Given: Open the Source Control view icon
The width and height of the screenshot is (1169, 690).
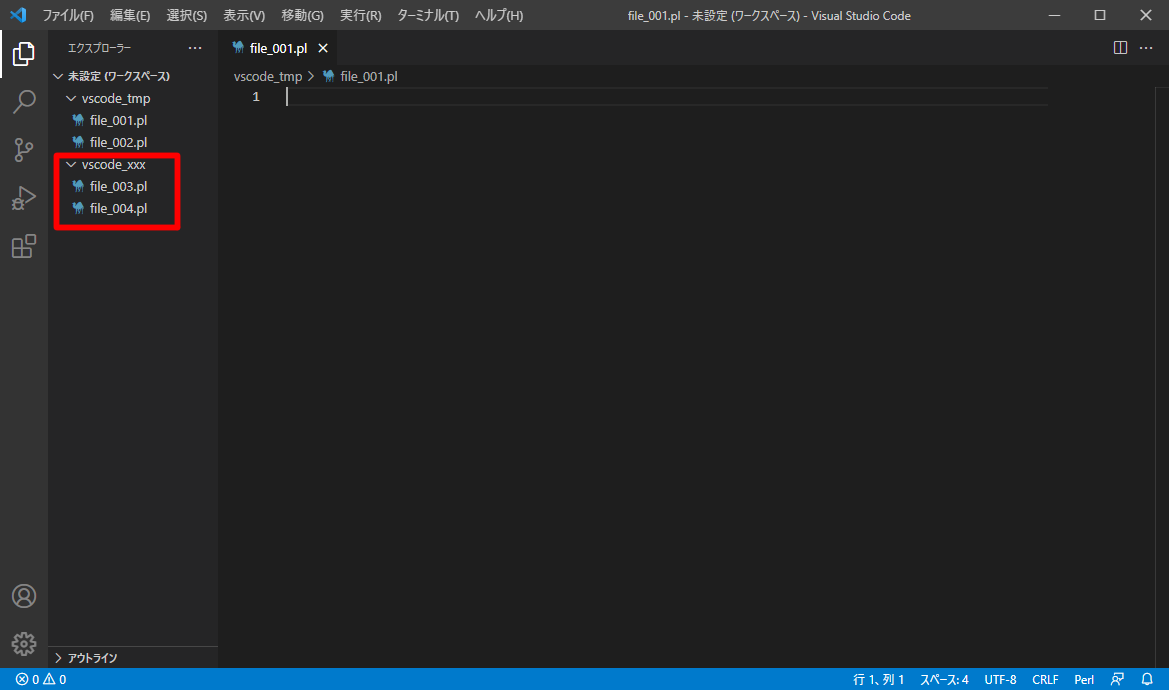Looking at the screenshot, I should 23,150.
